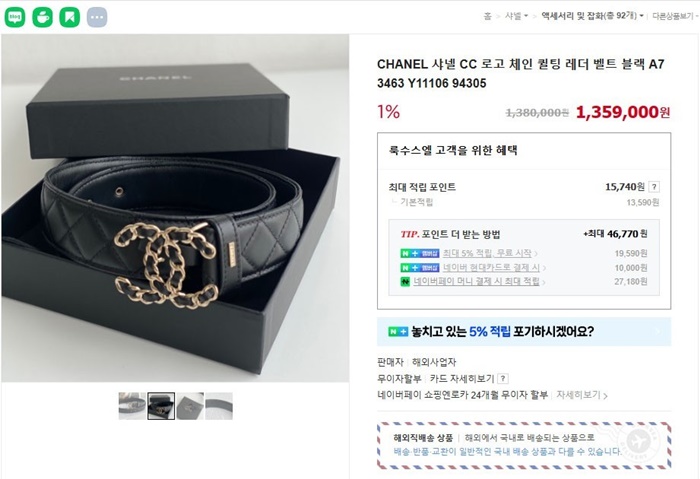Expand the 샤넬 breadcrumb dropdown
This screenshot has height=479, width=700.
tap(516, 16)
